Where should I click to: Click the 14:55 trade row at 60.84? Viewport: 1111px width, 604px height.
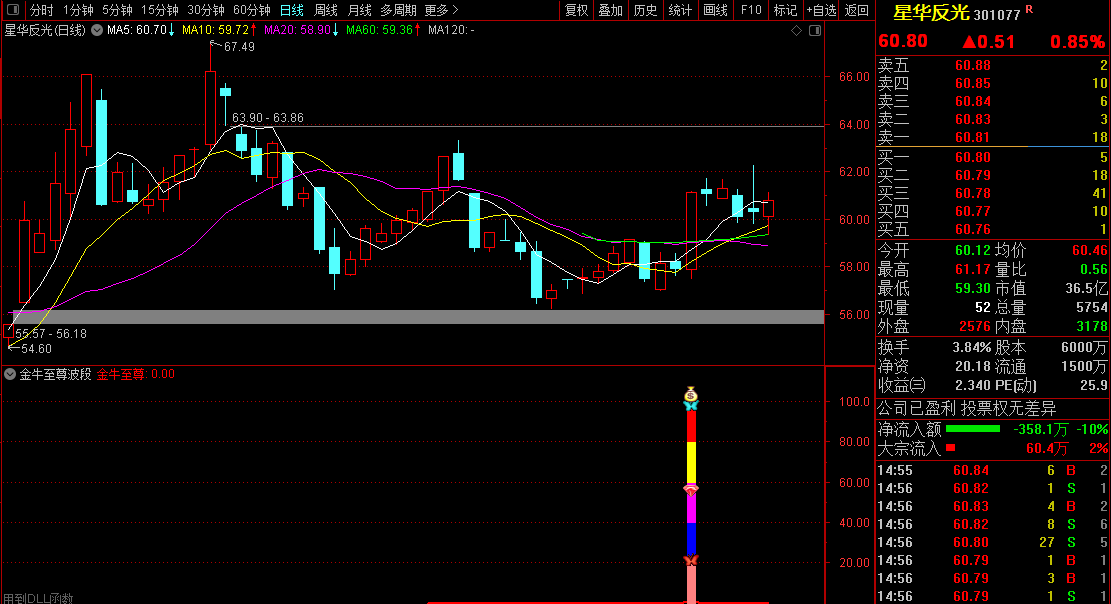pyautogui.click(x=993, y=470)
